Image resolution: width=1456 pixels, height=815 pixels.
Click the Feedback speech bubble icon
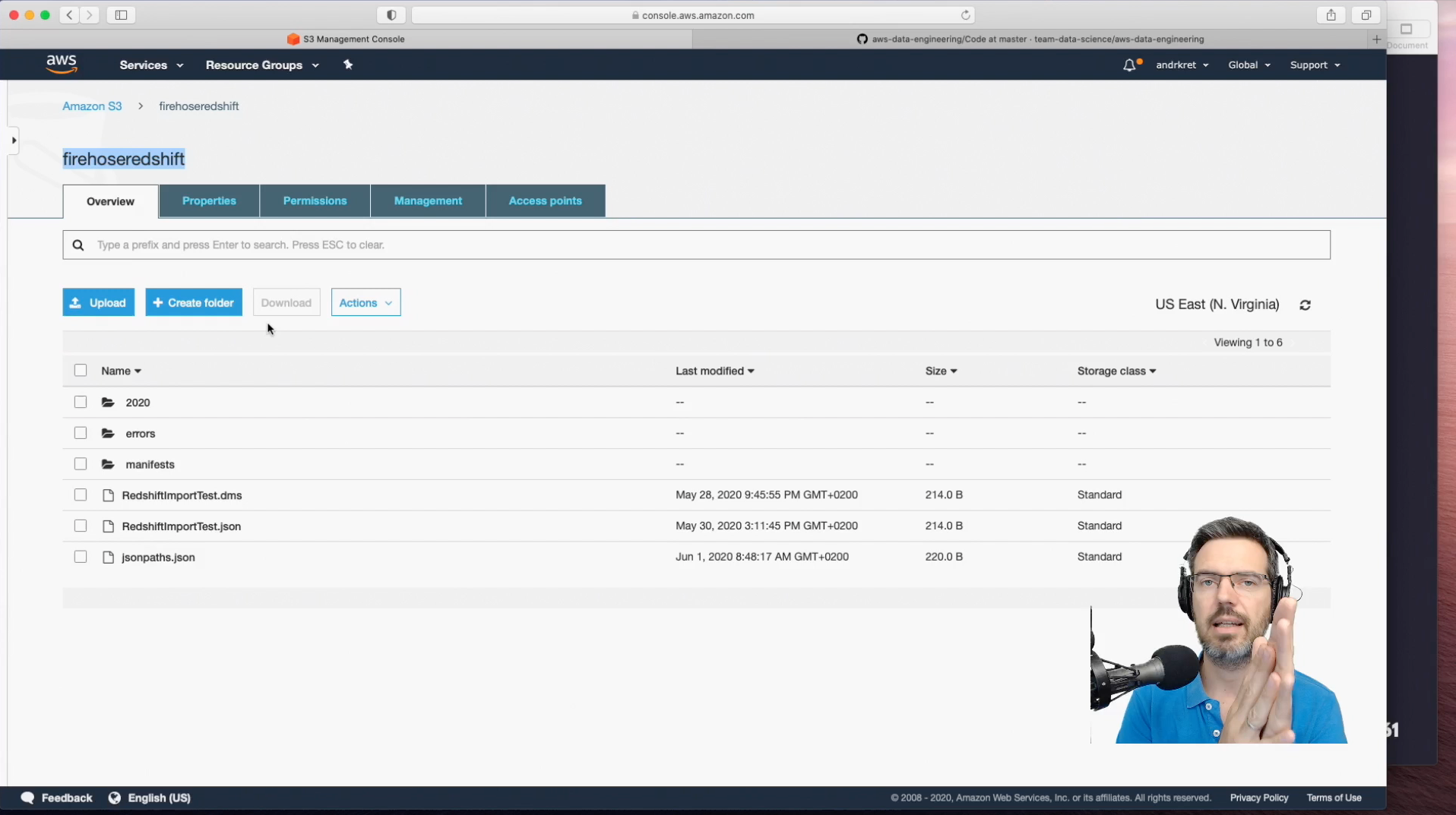(28, 798)
